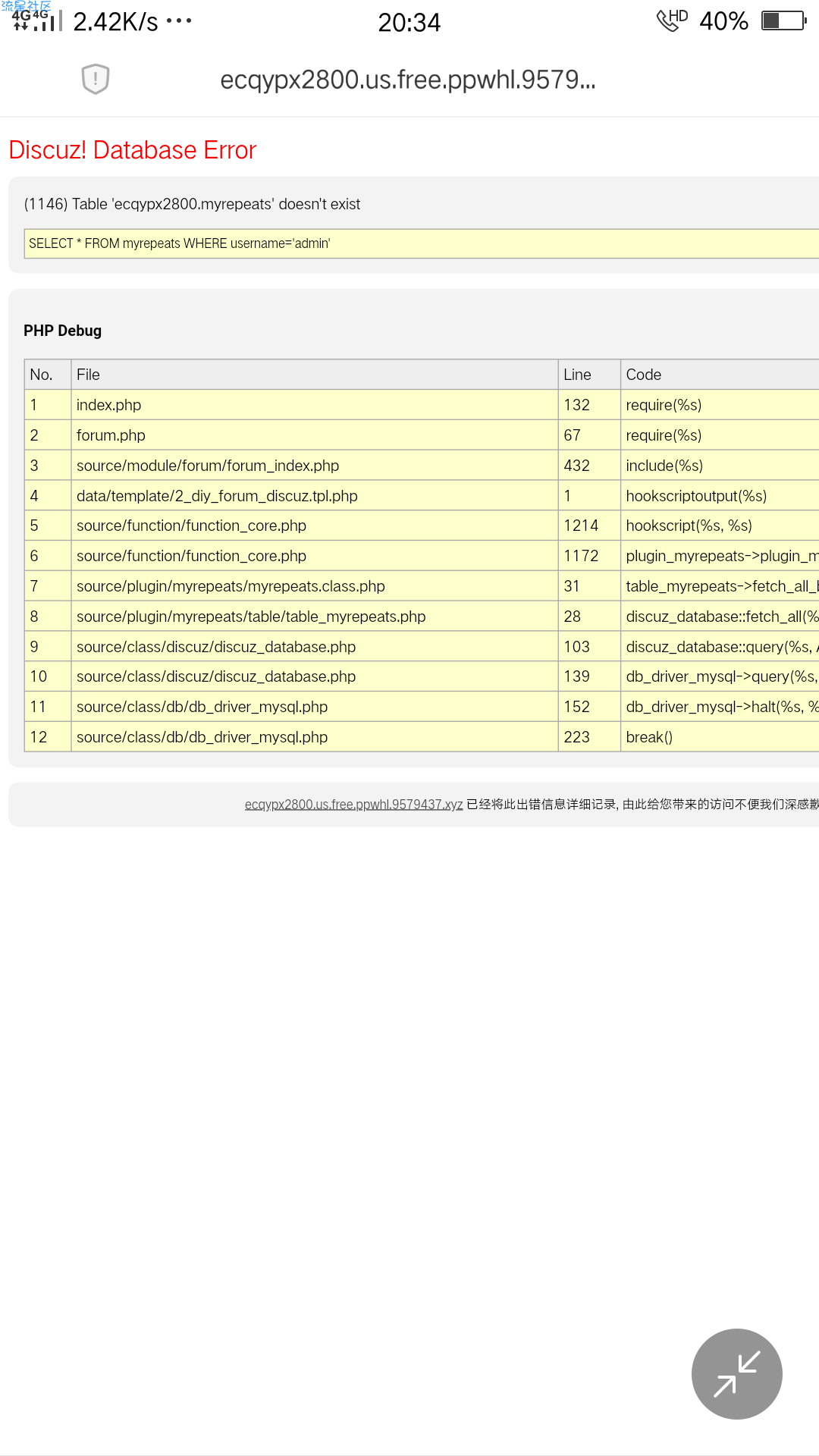Tap the Line column header

point(589,375)
